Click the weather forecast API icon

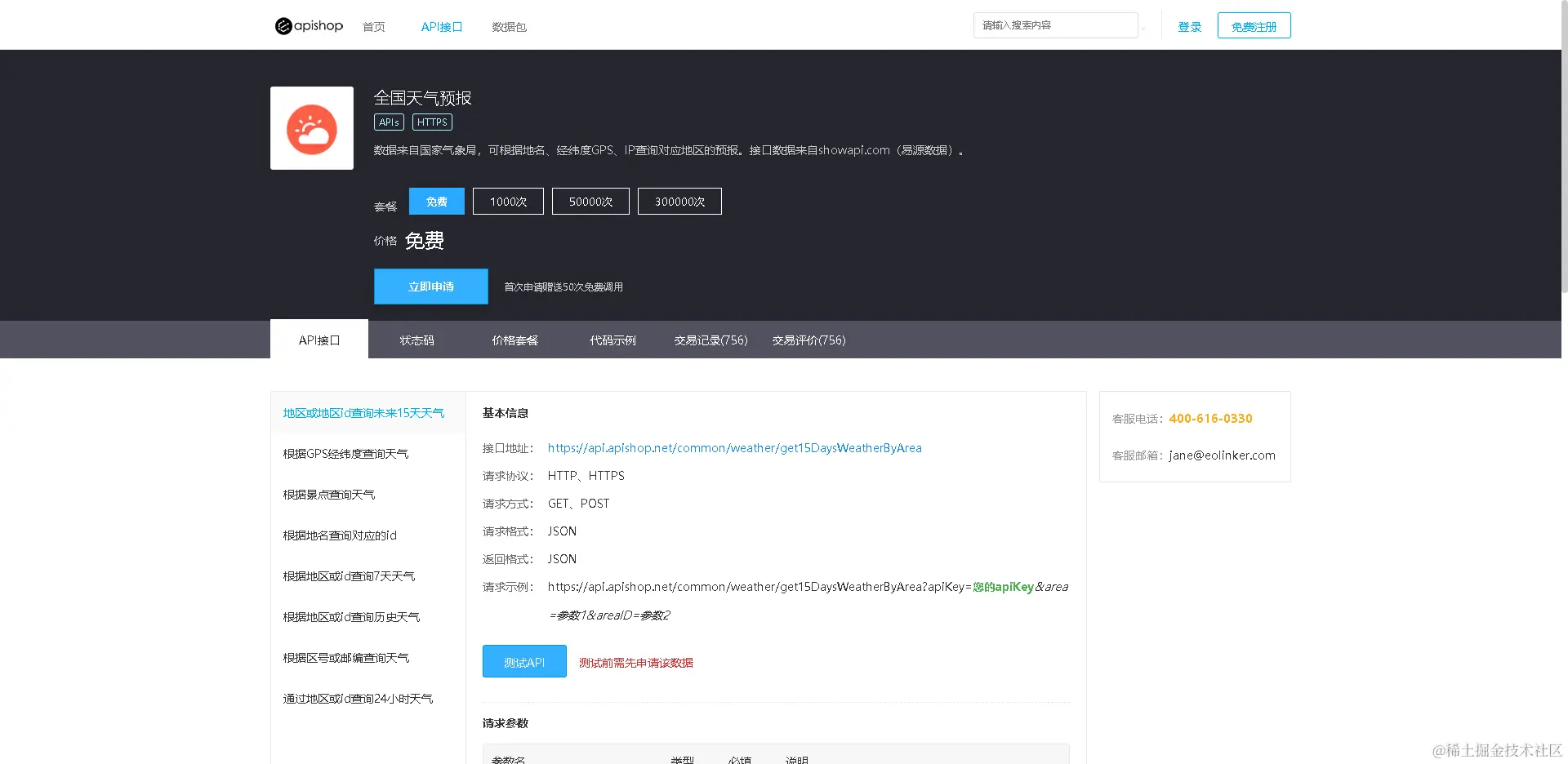[x=312, y=128]
